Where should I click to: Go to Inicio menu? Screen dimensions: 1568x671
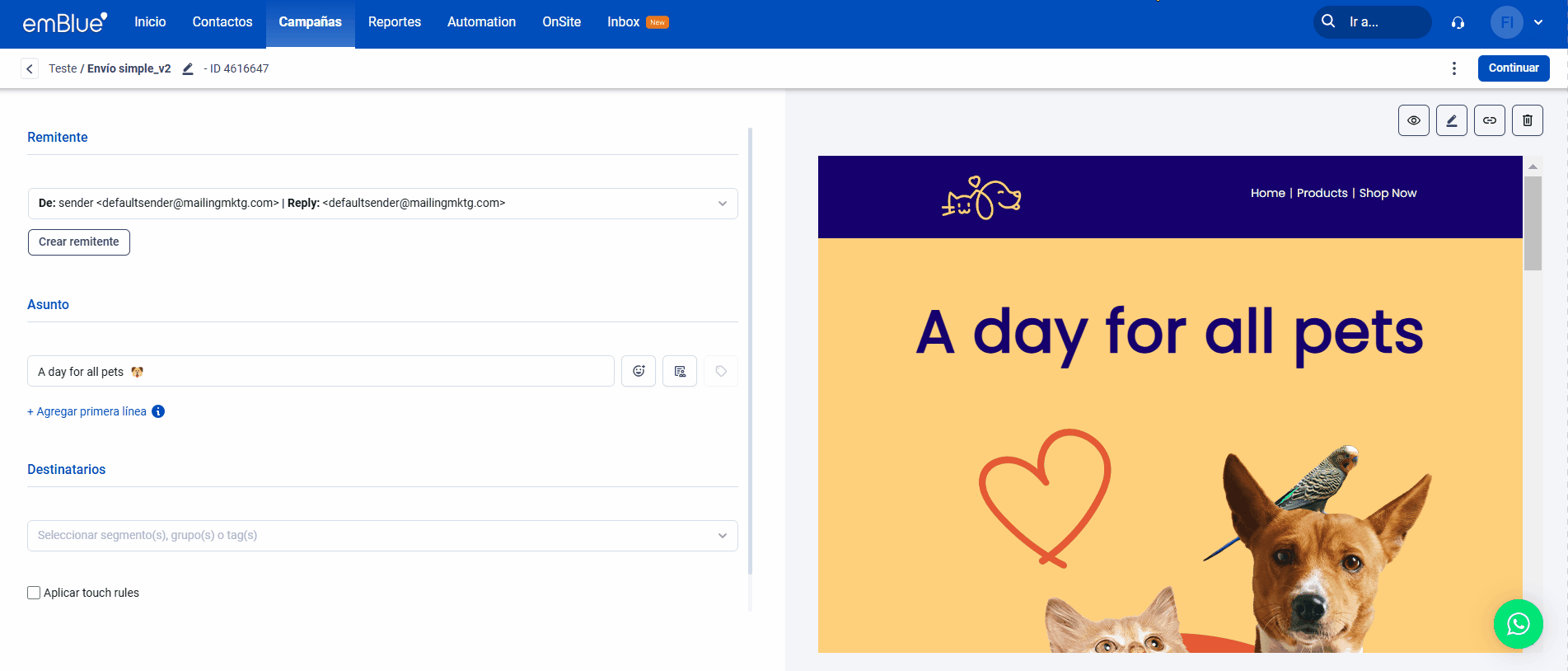tap(150, 22)
